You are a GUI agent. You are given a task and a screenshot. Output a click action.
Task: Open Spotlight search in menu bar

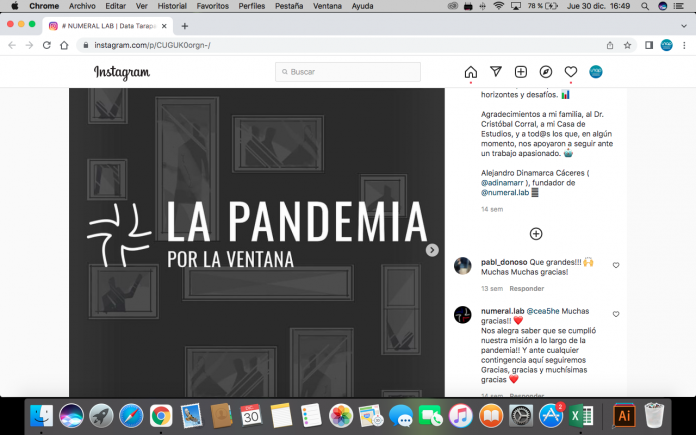tap(645, 6)
